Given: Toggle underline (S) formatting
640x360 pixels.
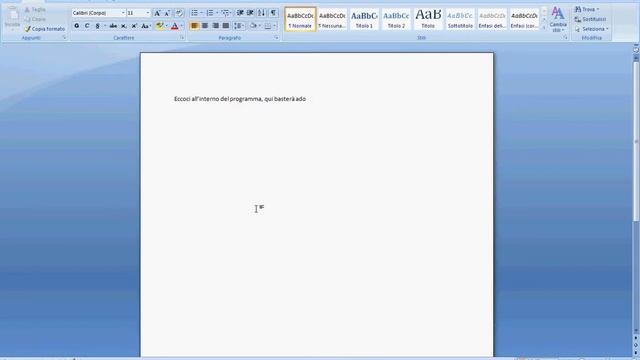Looking at the screenshot, I should (x=97, y=26).
